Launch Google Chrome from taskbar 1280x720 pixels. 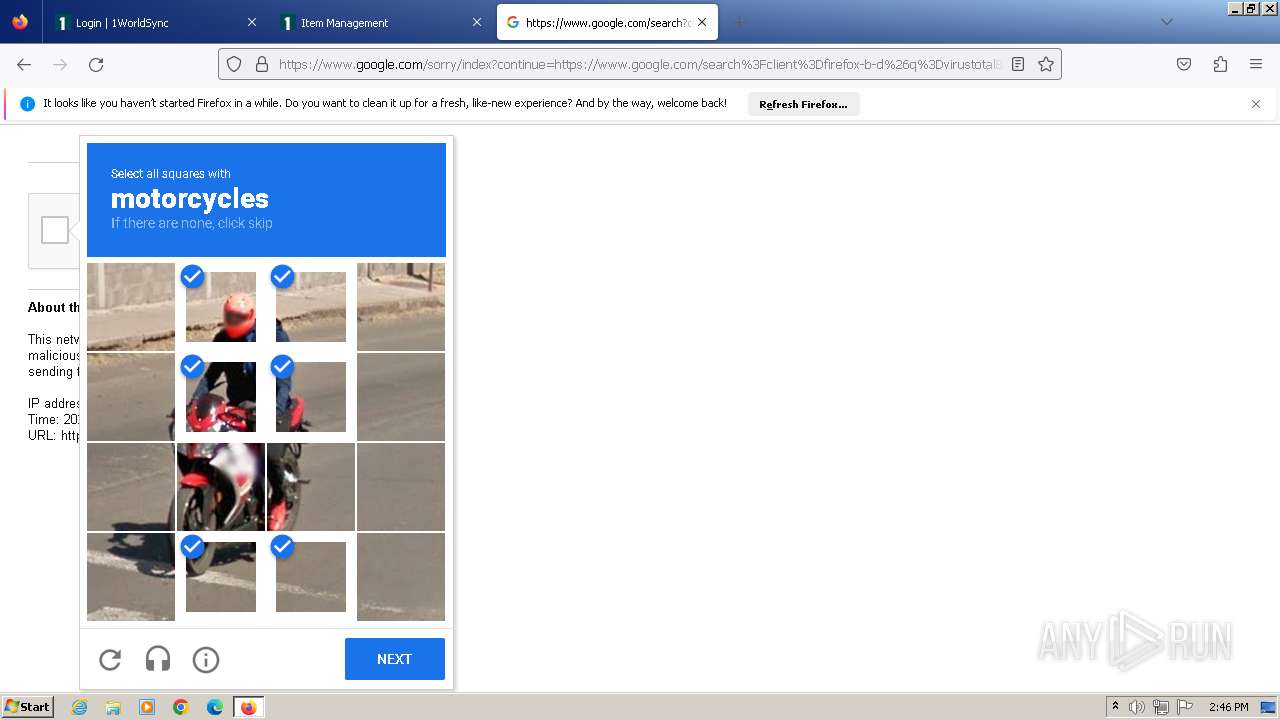[181, 707]
